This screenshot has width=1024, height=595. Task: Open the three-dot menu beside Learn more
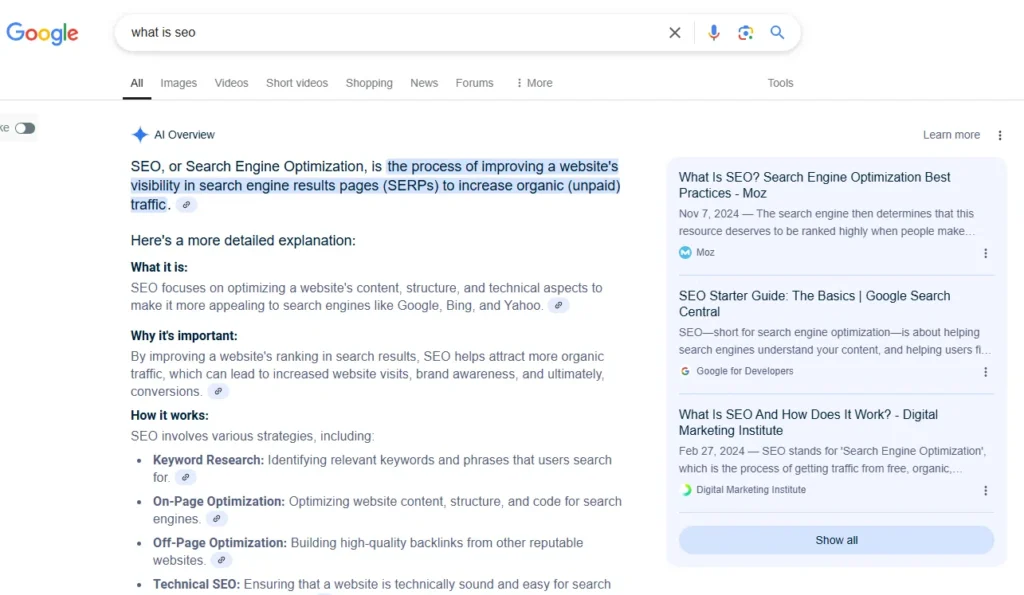click(999, 134)
